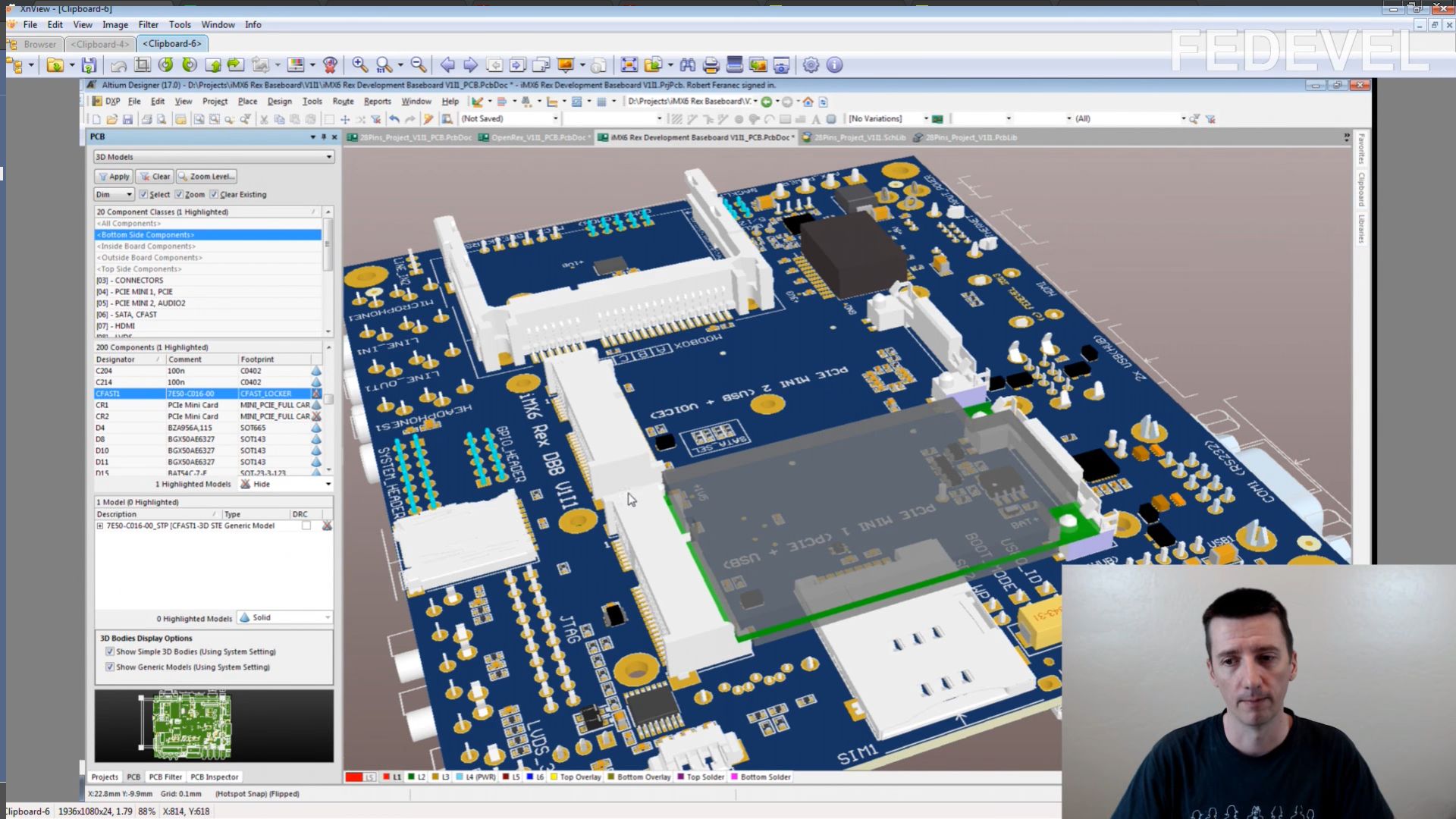
Task: Toggle the Zoom checkbox in PCB panel
Action: click(x=180, y=195)
